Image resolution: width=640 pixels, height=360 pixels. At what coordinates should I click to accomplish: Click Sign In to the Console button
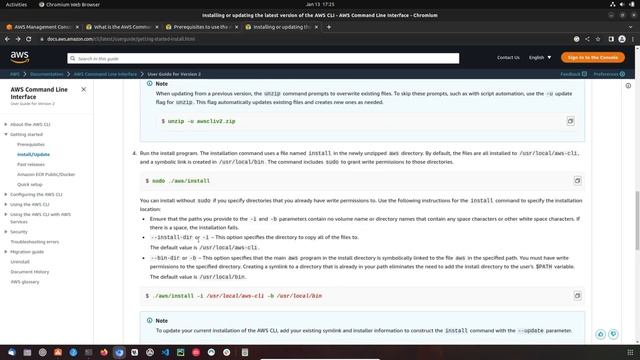click(x=593, y=58)
